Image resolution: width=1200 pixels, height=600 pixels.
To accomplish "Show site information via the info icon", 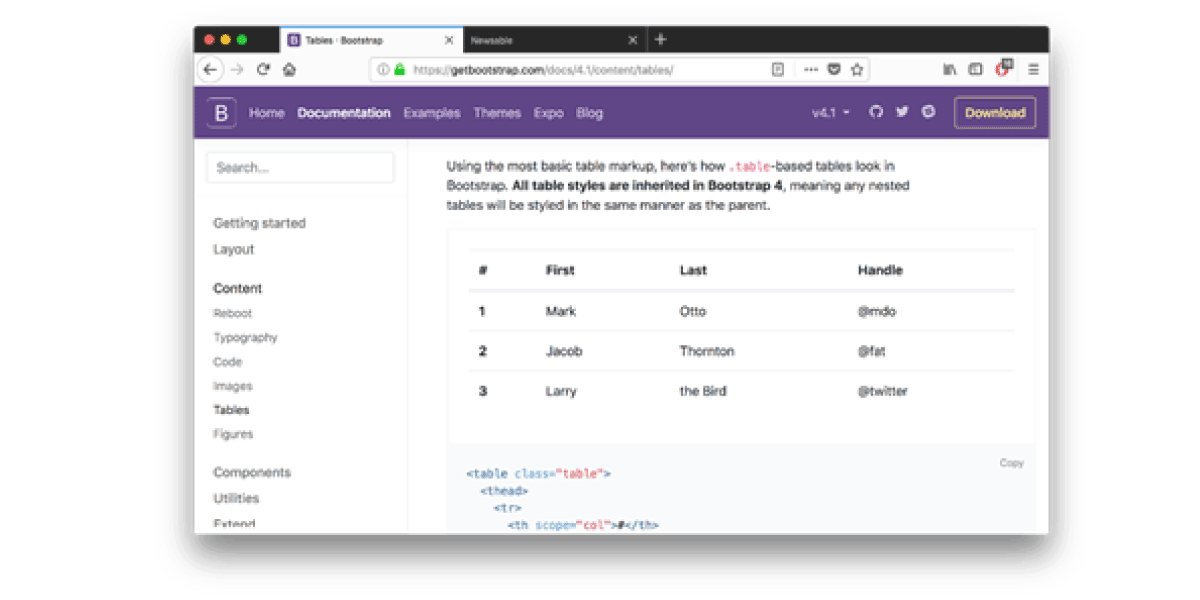I will 383,70.
